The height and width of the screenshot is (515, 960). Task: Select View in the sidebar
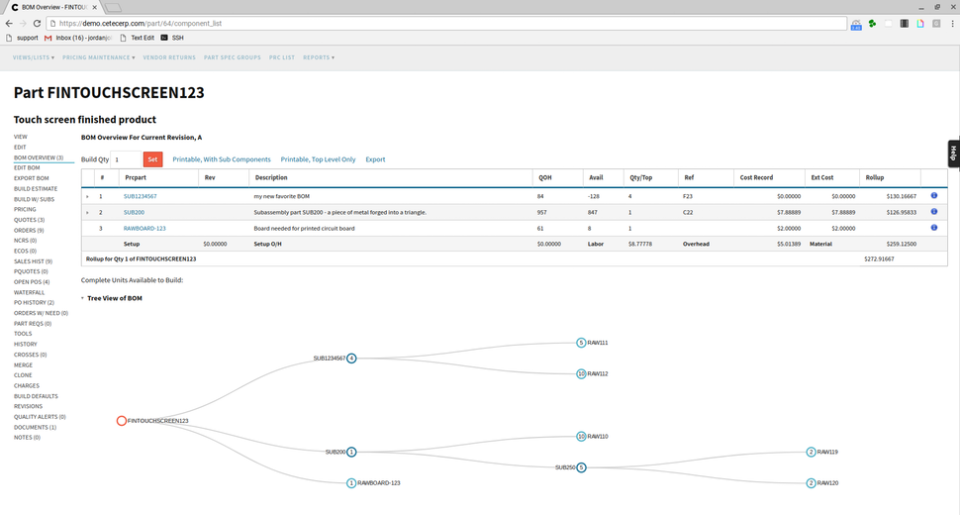point(20,137)
